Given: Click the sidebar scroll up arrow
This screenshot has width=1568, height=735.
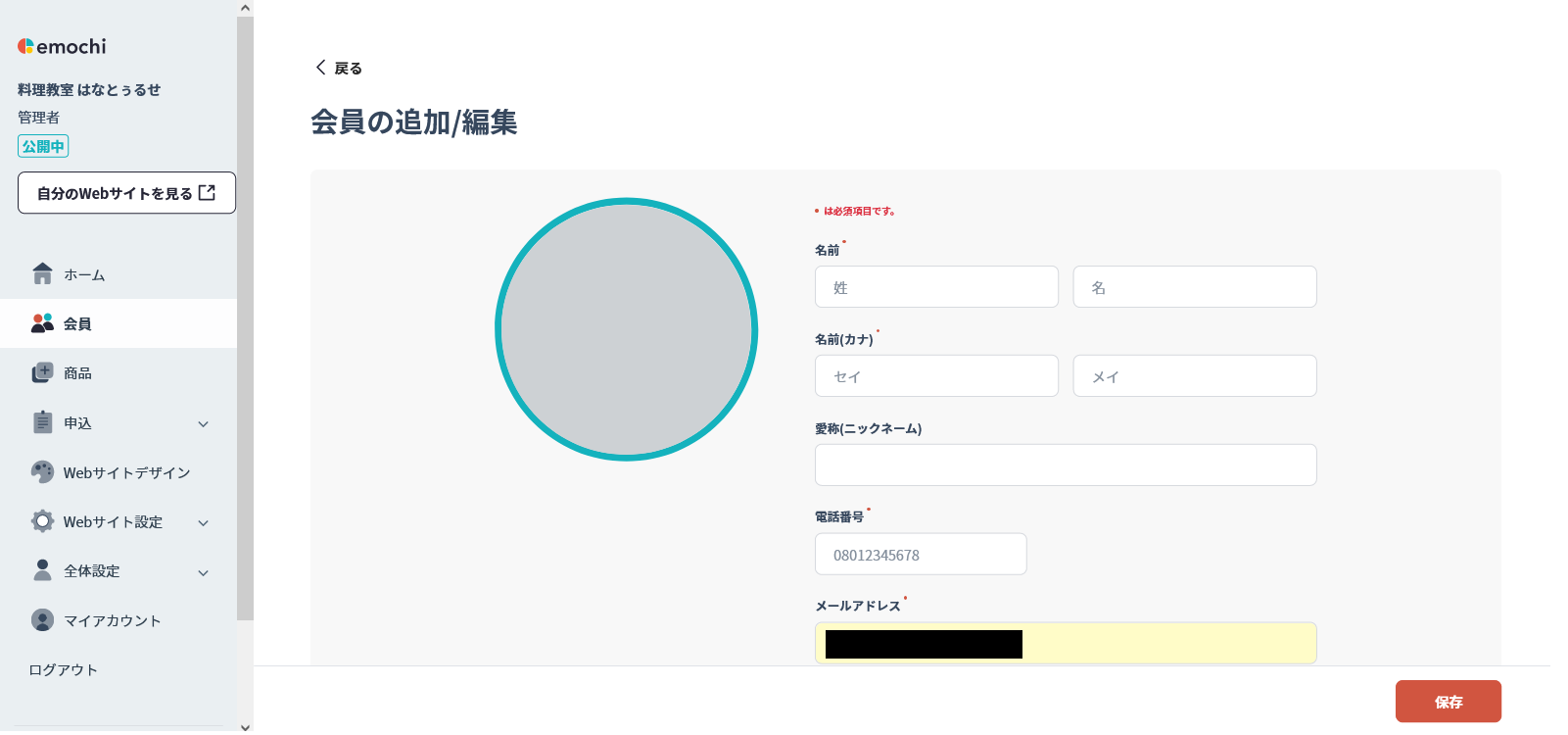Looking at the screenshot, I should [x=245, y=8].
